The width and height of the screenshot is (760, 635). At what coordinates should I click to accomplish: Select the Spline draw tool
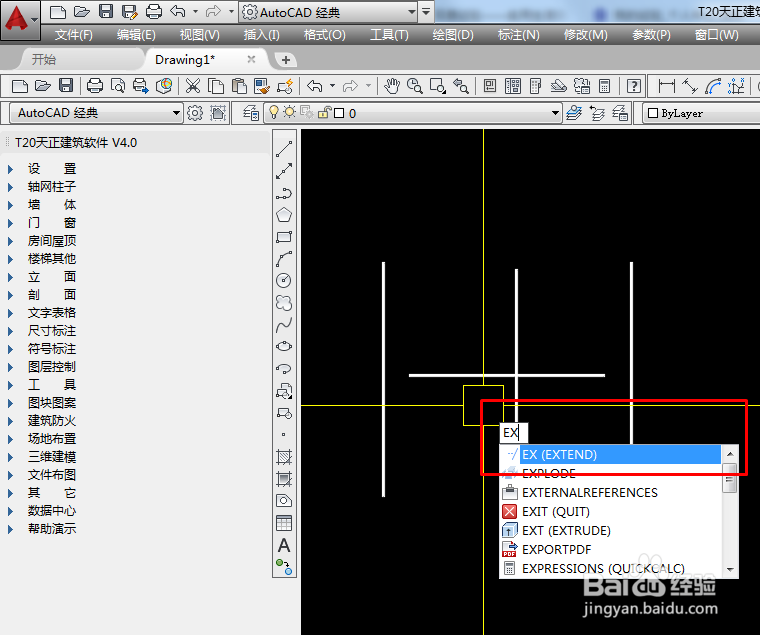tap(284, 325)
